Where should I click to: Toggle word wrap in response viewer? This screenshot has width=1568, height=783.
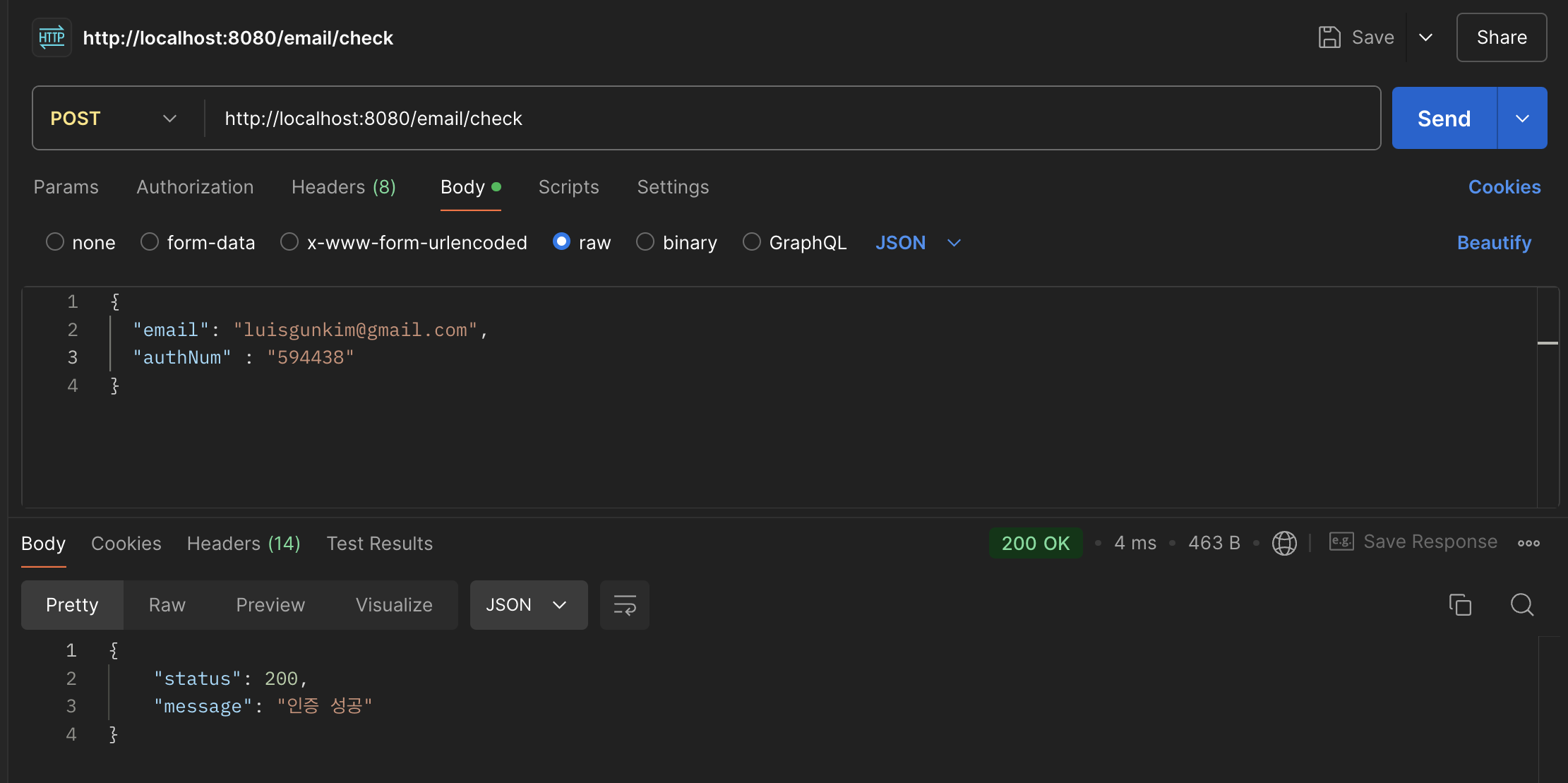[624, 605]
